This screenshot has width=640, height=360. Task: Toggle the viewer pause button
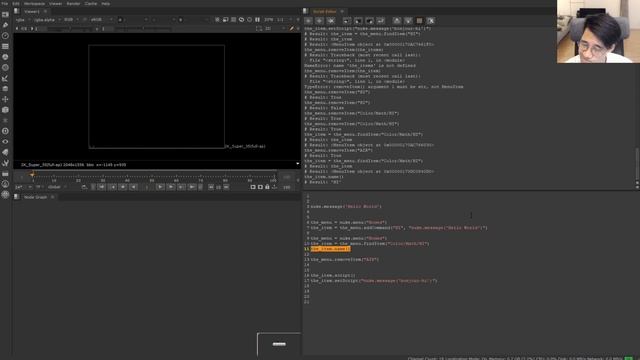[x=258, y=20]
